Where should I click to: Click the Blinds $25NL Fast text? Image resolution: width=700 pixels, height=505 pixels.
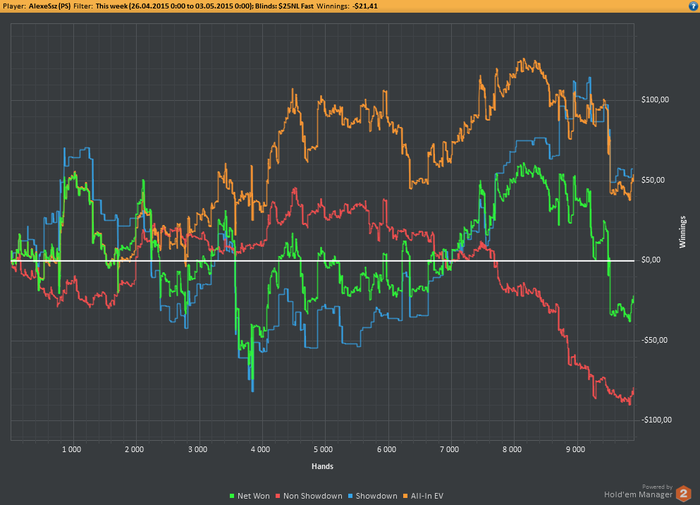[x=284, y=6]
